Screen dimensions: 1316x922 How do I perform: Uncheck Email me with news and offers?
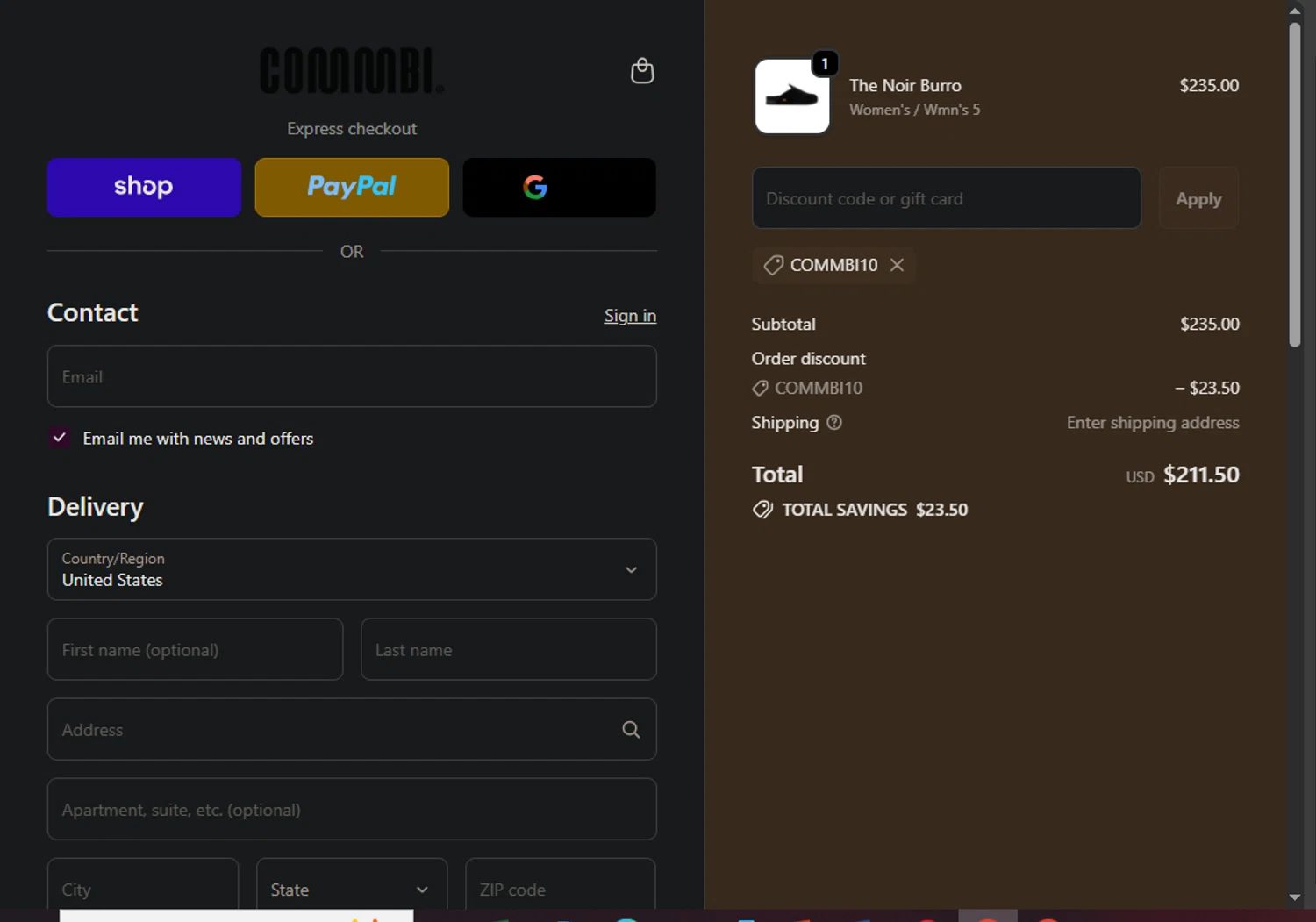click(x=60, y=437)
